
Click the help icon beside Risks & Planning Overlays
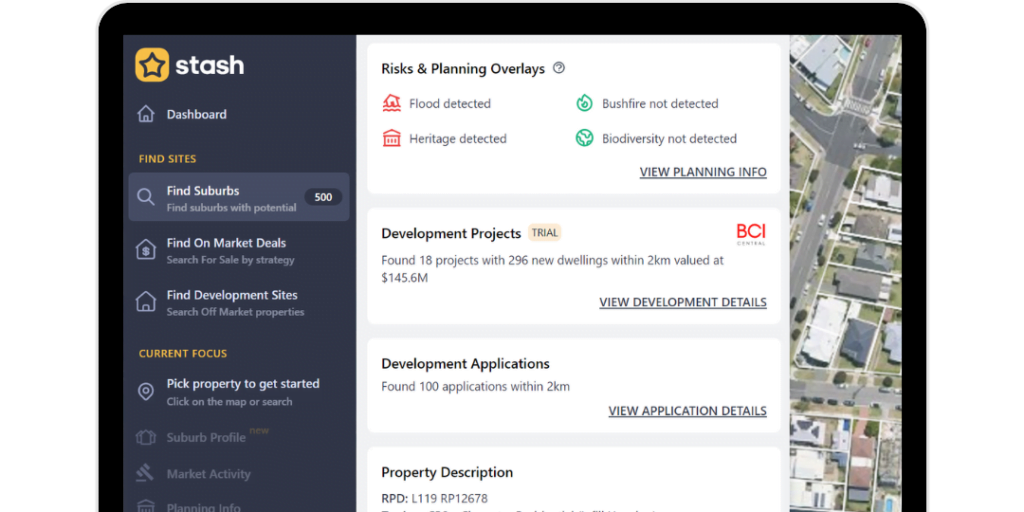pyautogui.click(x=559, y=68)
